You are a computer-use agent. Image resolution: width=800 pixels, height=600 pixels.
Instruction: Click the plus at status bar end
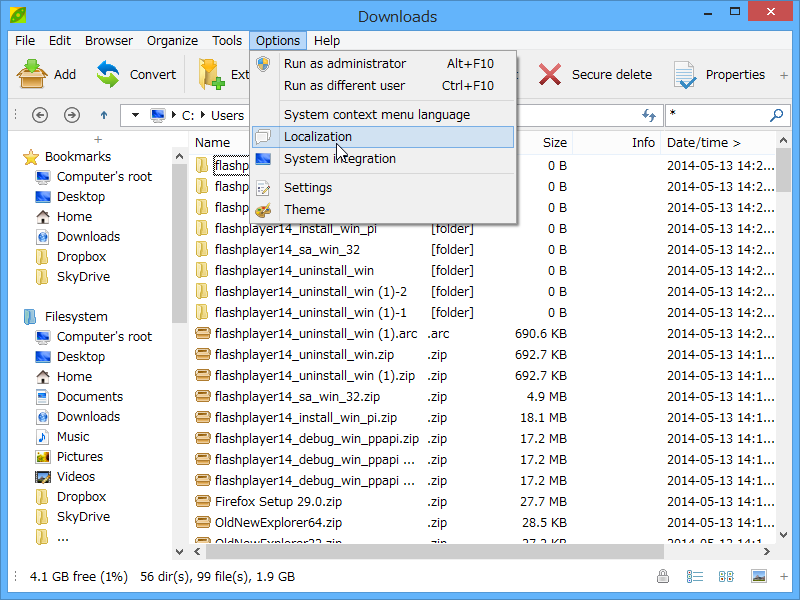pos(784,577)
